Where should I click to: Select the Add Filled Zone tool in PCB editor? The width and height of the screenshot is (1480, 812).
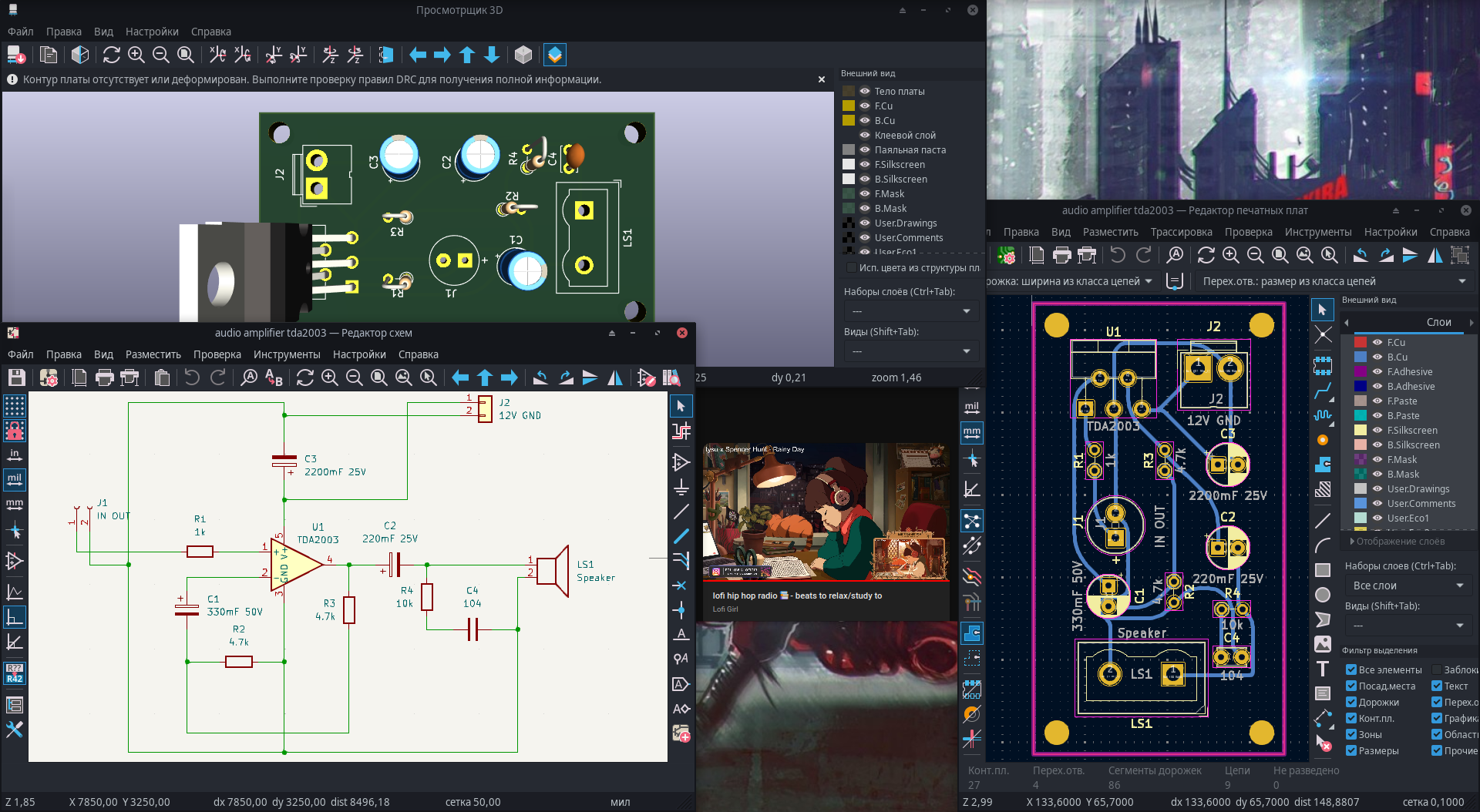click(x=1323, y=465)
